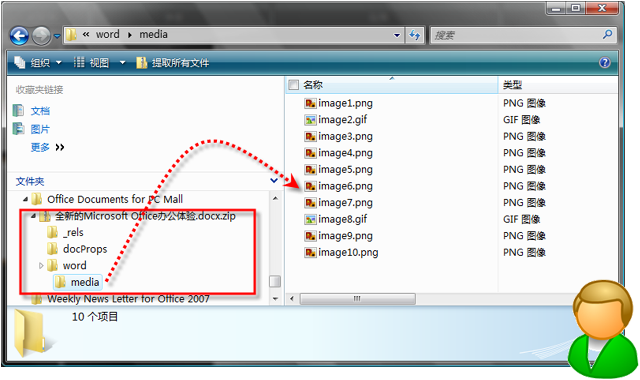Viewport: 640px width, 380px height.
Task: Click the magnifier search icon
Action: point(607,35)
